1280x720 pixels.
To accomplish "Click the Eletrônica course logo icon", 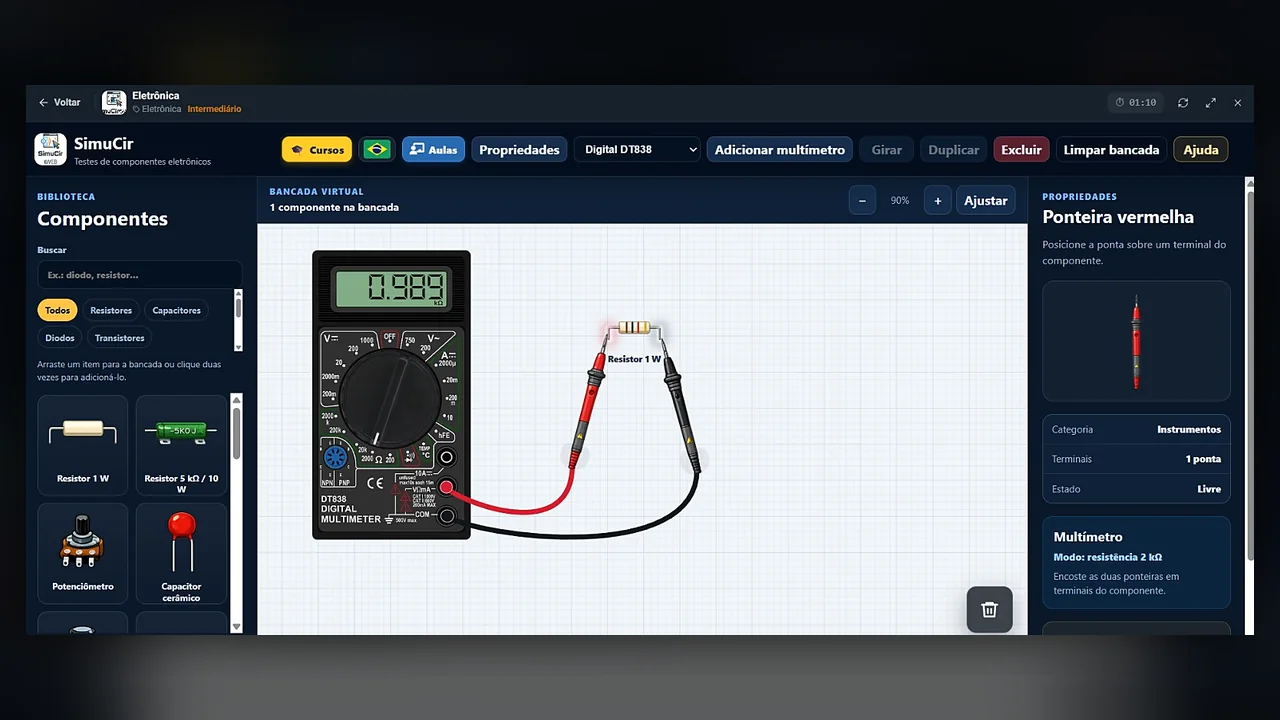I will pos(114,102).
